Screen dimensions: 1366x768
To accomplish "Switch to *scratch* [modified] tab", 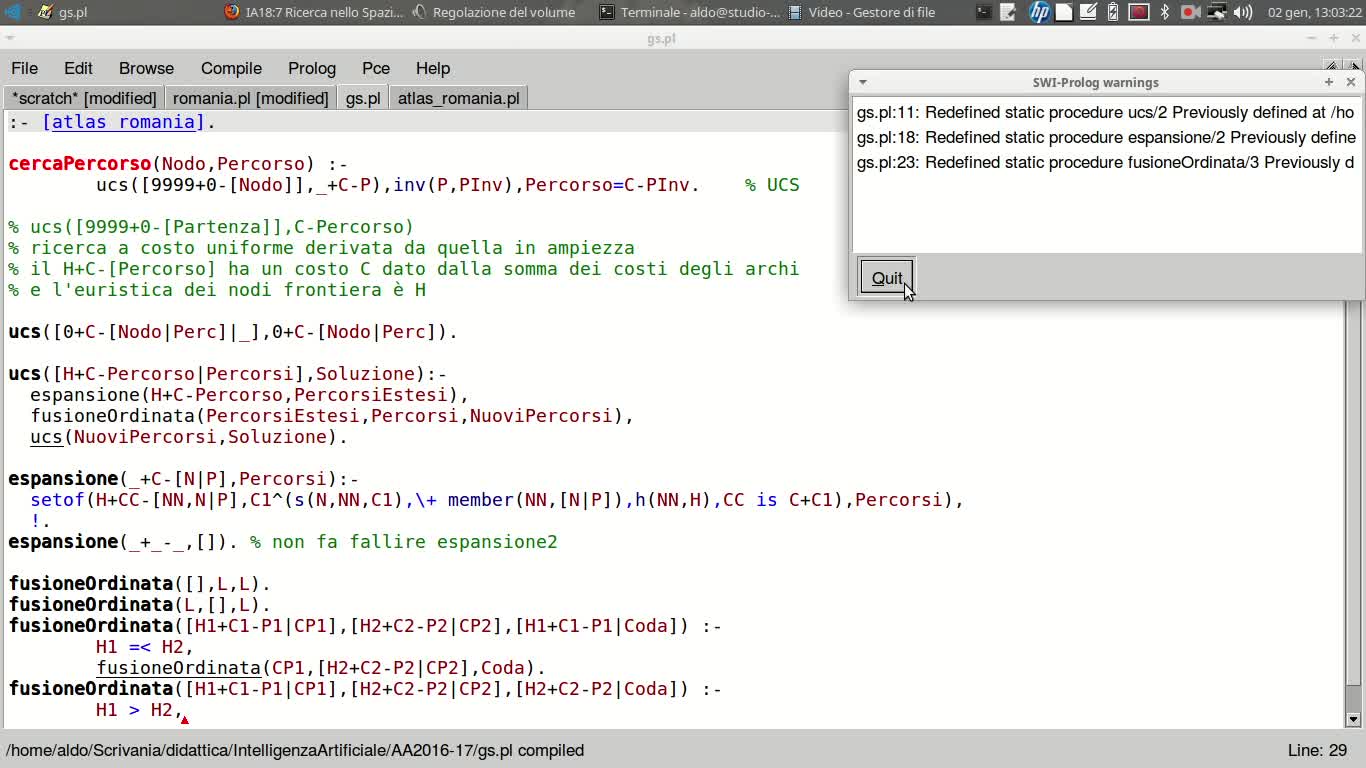I will [x=84, y=98].
